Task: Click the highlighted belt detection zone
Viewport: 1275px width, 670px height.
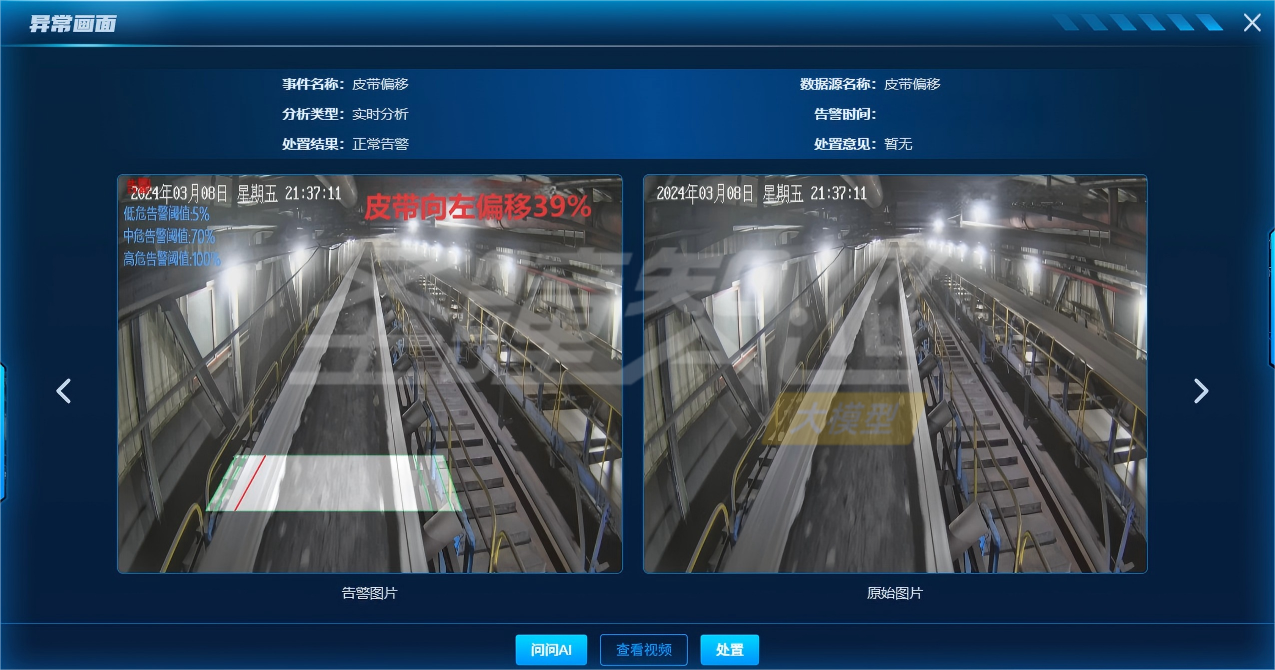Action: 335,483
